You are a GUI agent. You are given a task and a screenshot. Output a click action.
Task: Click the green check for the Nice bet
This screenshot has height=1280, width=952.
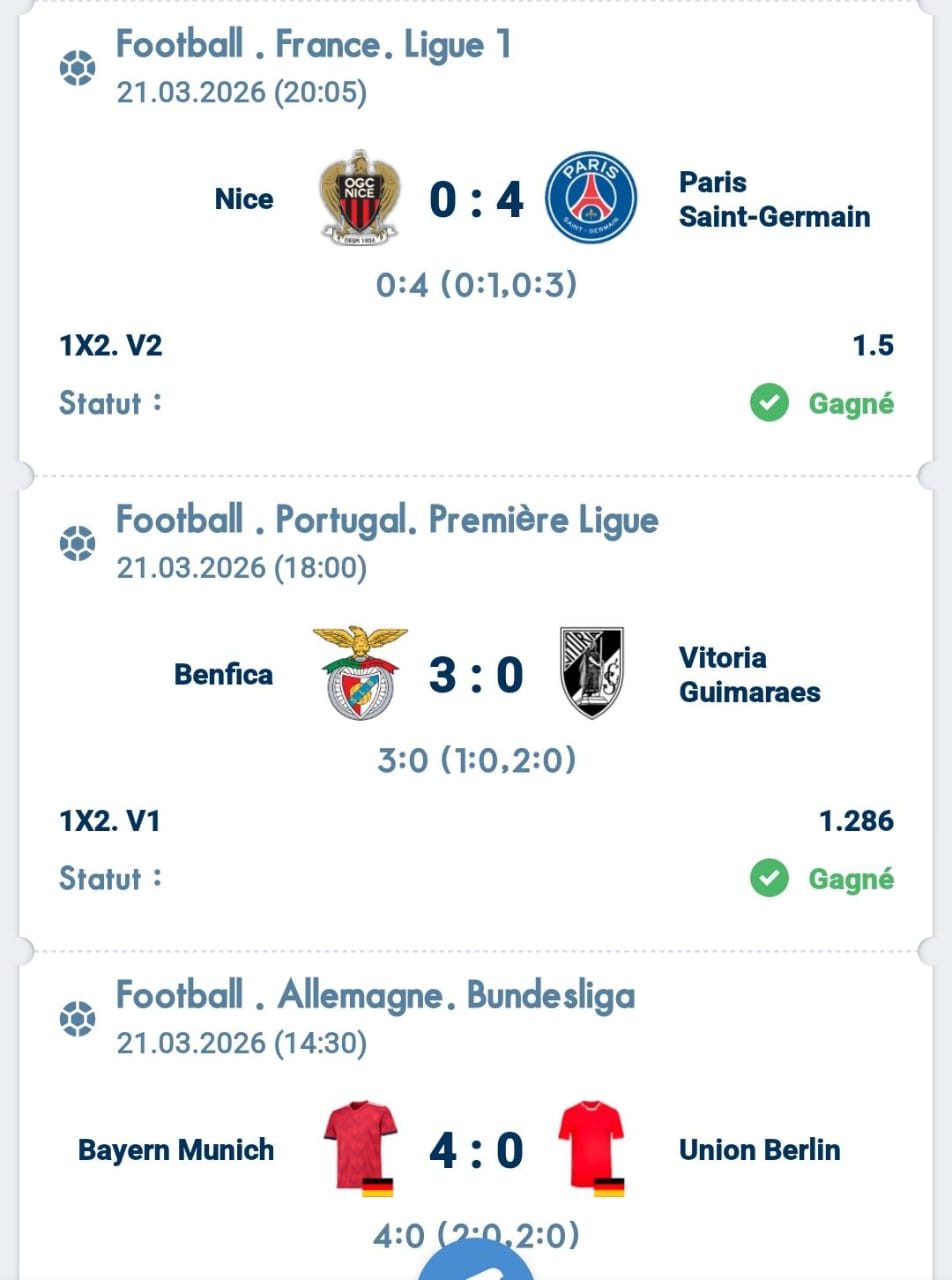(769, 403)
